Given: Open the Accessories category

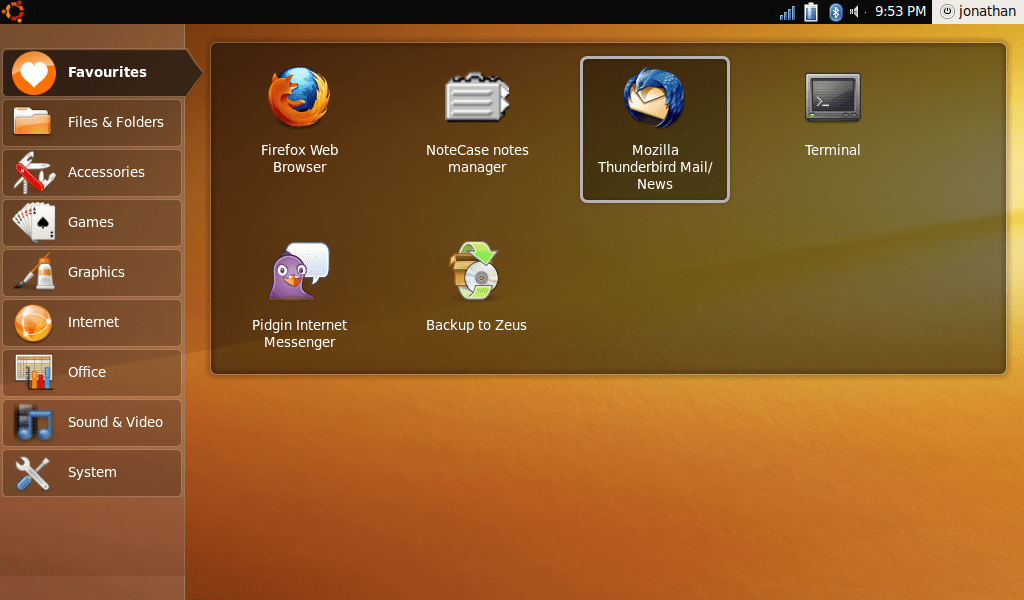Looking at the screenshot, I should pyautogui.click(x=92, y=172).
